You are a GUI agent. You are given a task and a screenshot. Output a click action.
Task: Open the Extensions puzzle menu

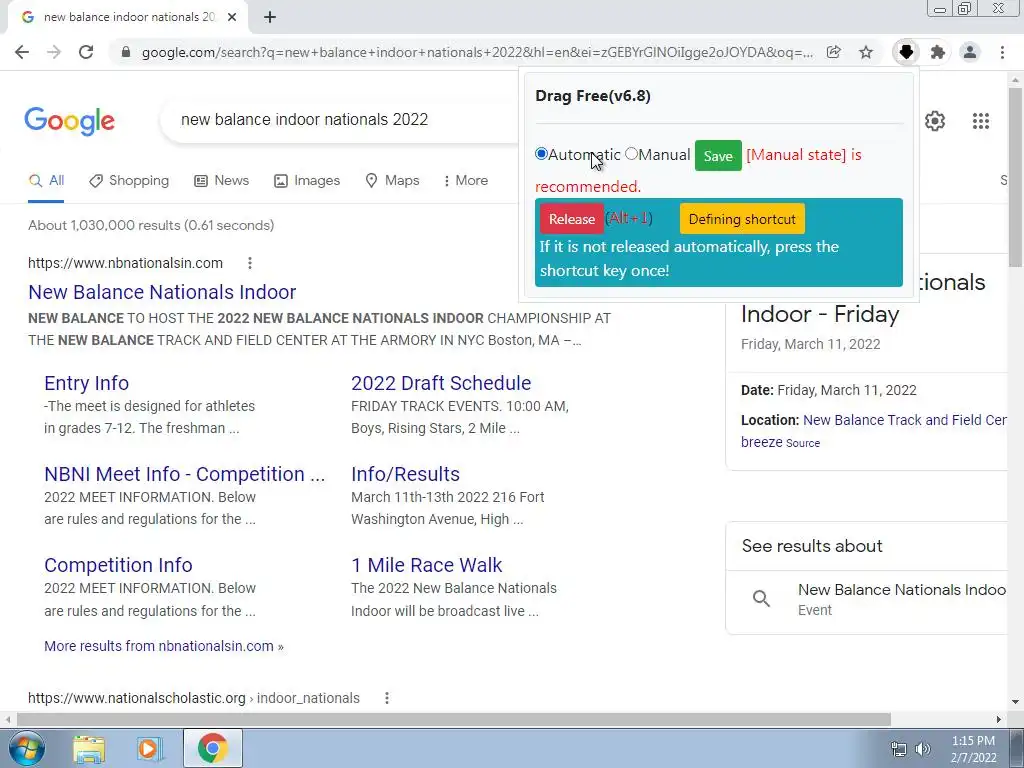938,52
